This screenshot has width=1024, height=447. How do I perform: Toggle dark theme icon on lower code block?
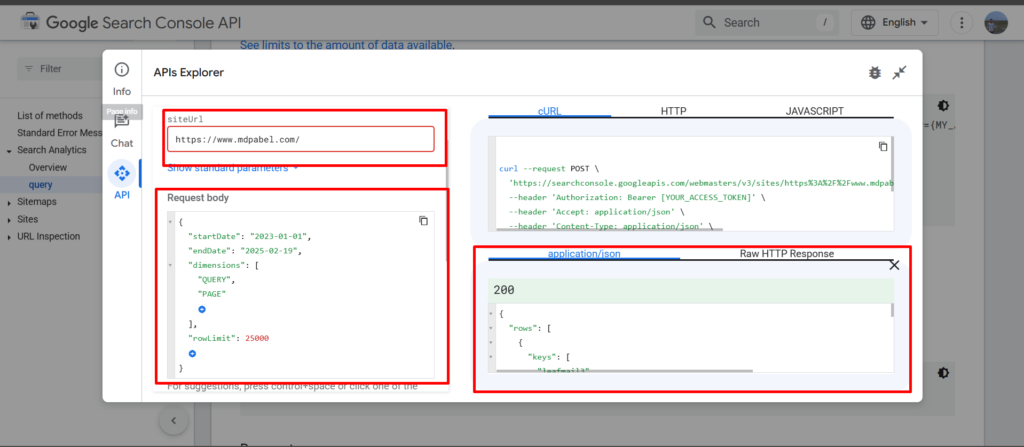(x=942, y=372)
